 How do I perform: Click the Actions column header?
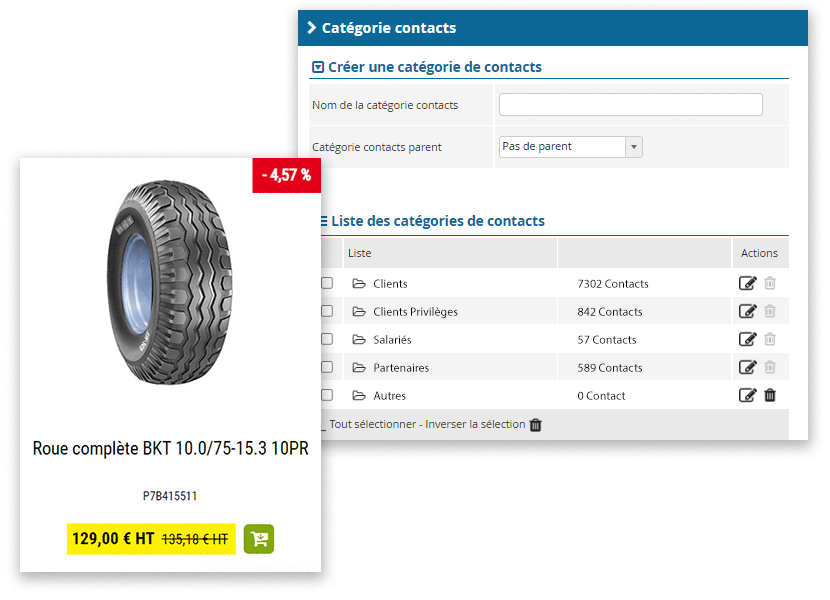759,253
